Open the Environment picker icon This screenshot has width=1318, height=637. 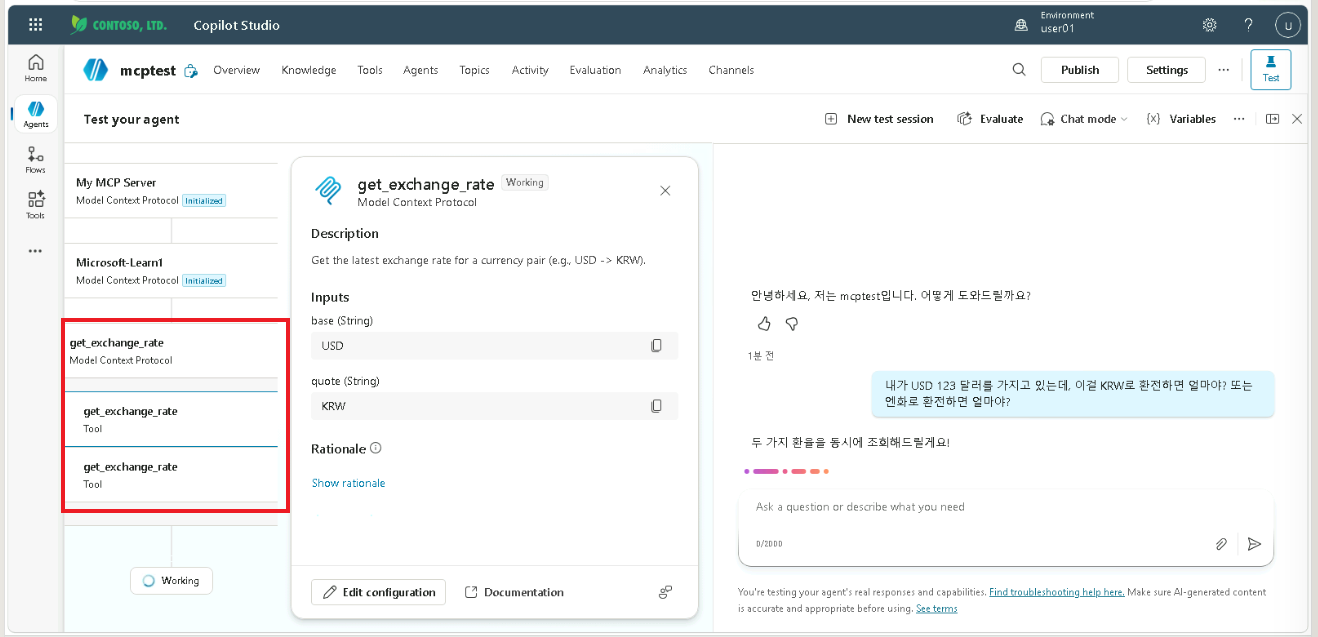tap(1021, 25)
